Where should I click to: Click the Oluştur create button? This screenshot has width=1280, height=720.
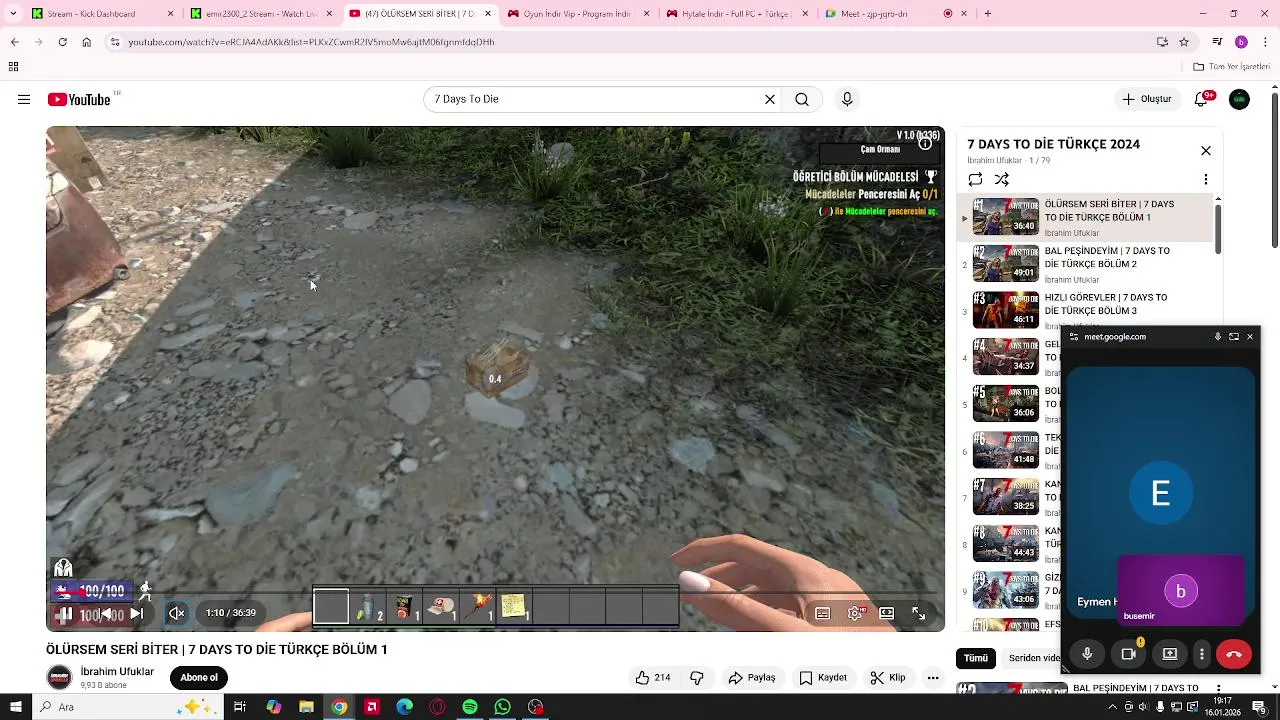[1147, 99]
